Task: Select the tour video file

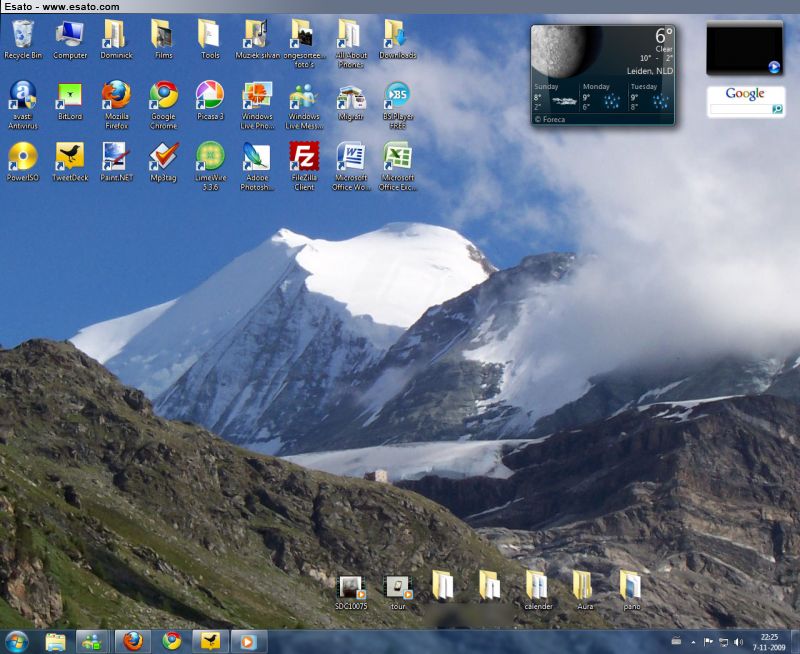Action: 398,593
